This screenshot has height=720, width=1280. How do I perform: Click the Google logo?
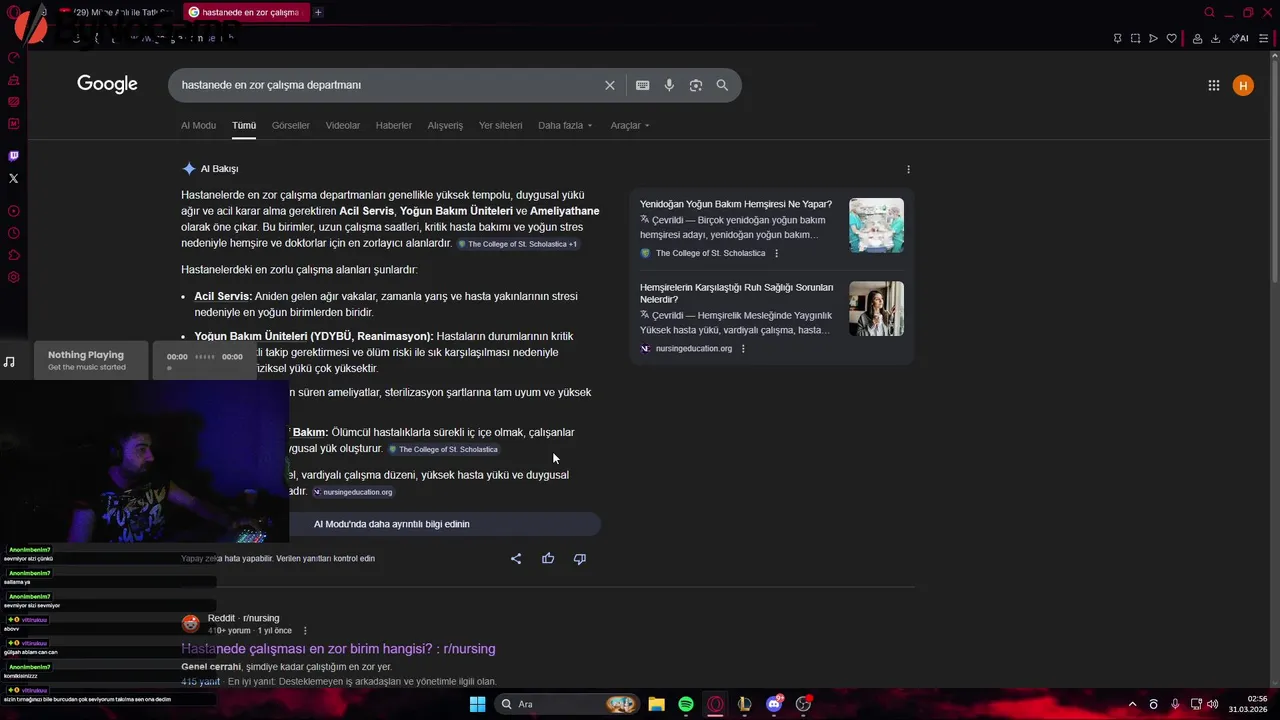point(107,84)
